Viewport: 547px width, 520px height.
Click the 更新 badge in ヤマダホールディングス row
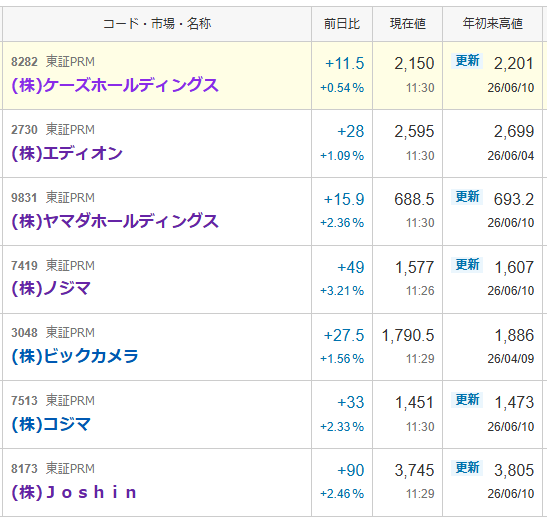[x=467, y=197]
